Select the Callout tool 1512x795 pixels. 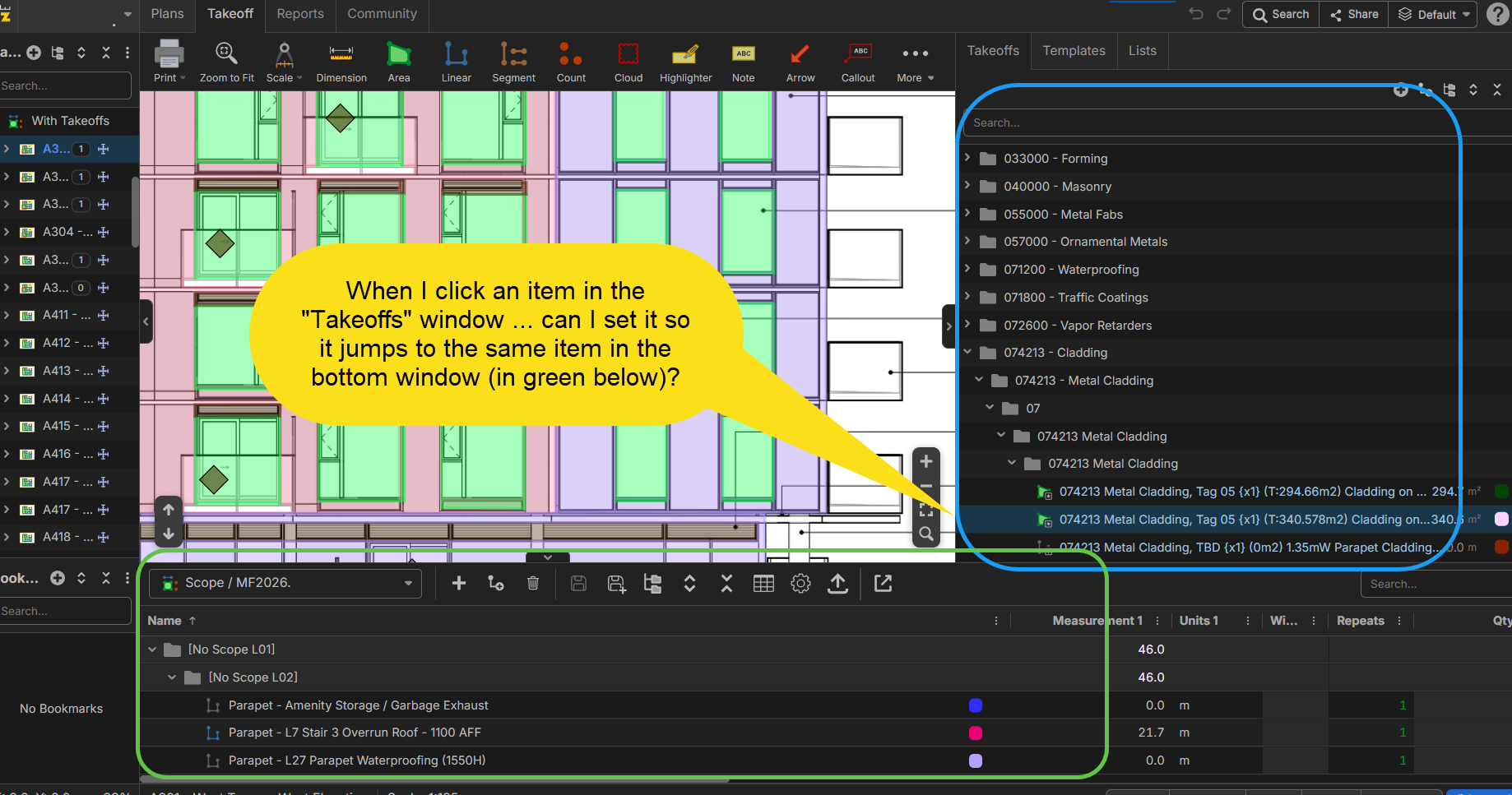point(858,62)
